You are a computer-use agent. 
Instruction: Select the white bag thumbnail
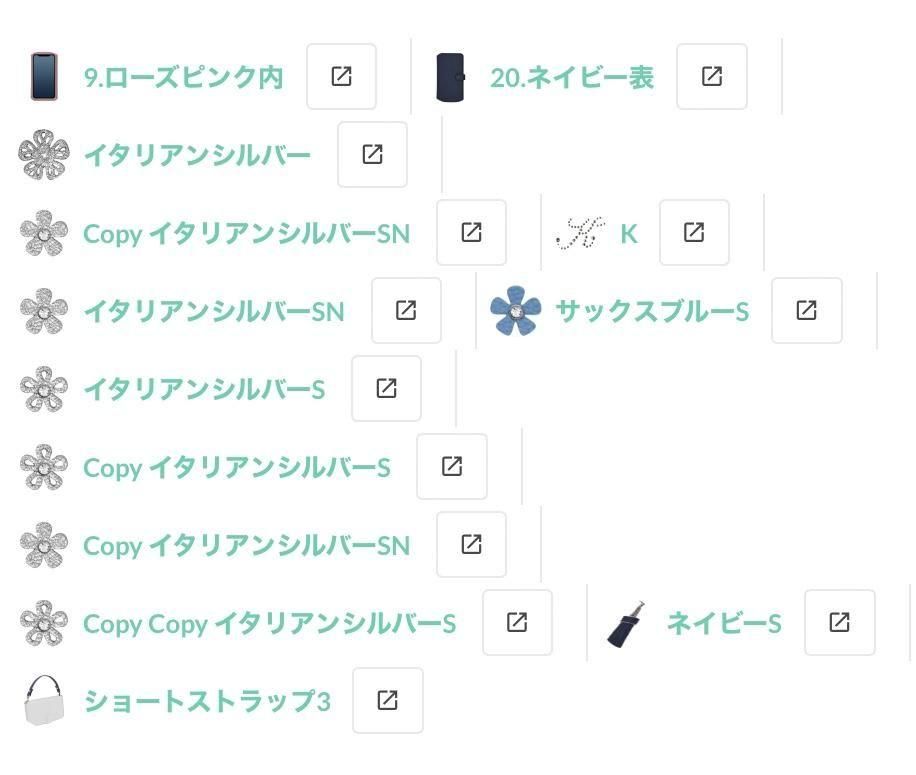[x=44, y=701]
